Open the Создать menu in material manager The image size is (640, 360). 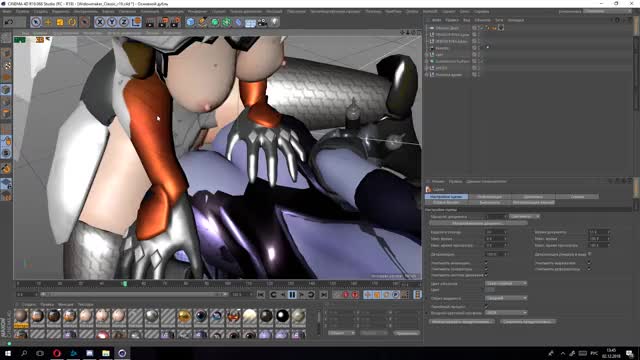[x=29, y=304]
